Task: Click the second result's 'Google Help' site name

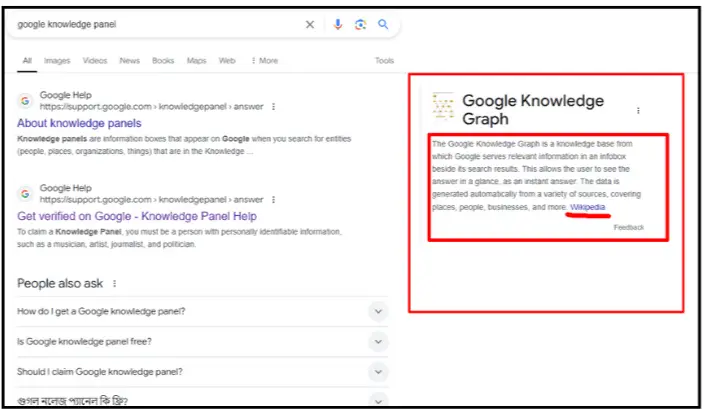Action: [x=66, y=188]
